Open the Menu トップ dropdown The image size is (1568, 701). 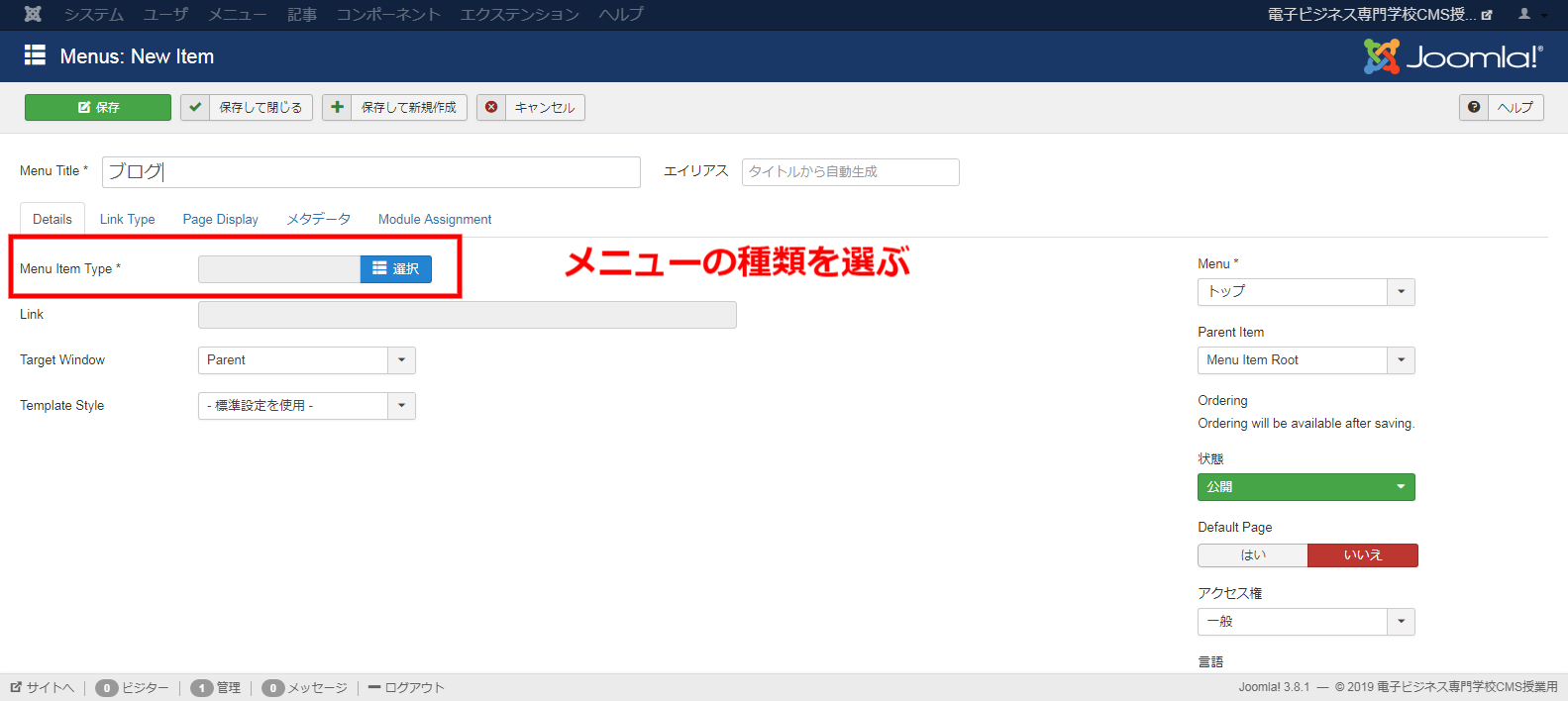point(1306,292)
